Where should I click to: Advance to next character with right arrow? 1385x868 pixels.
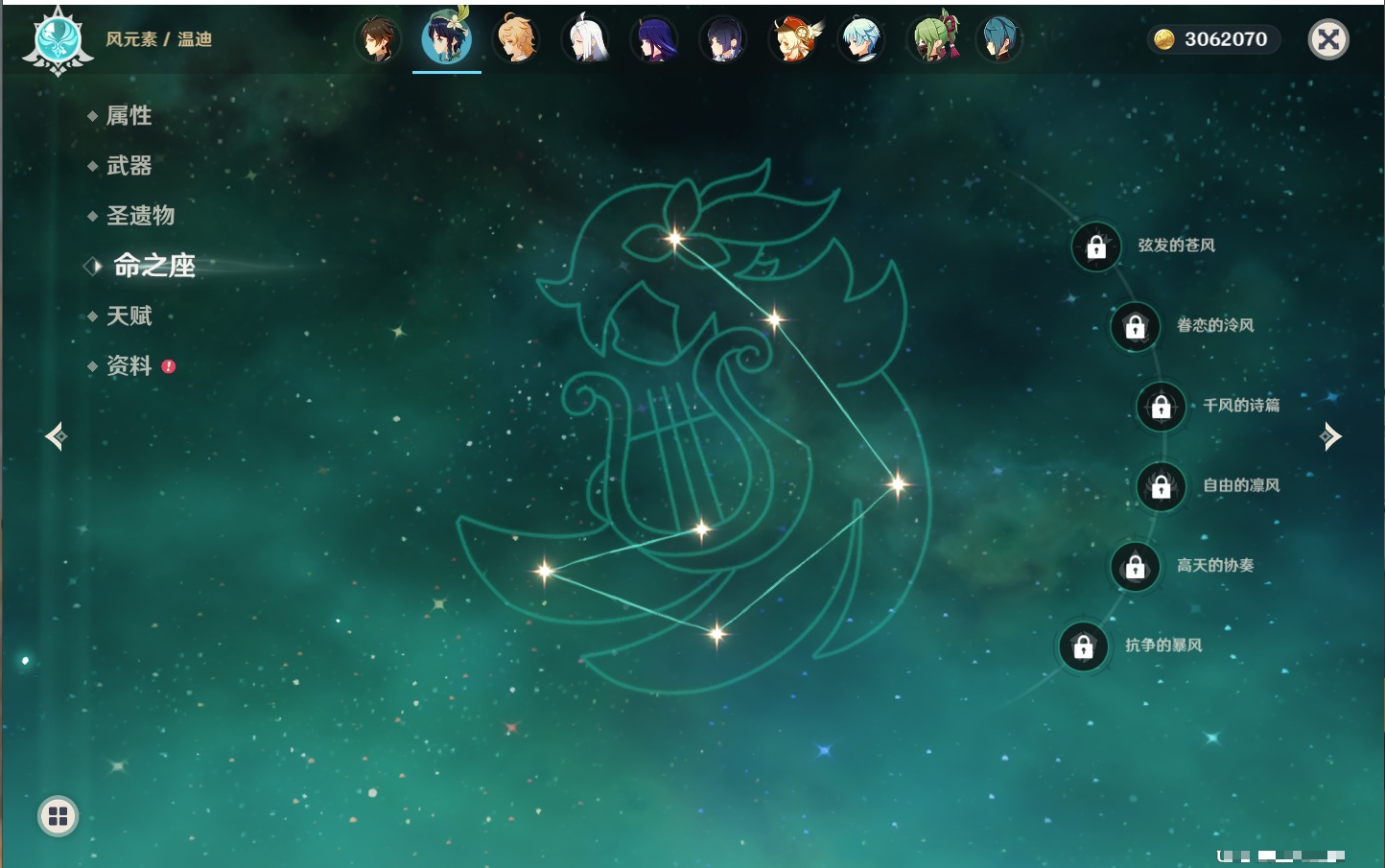pyautogui.click(x=1330, y=436)
